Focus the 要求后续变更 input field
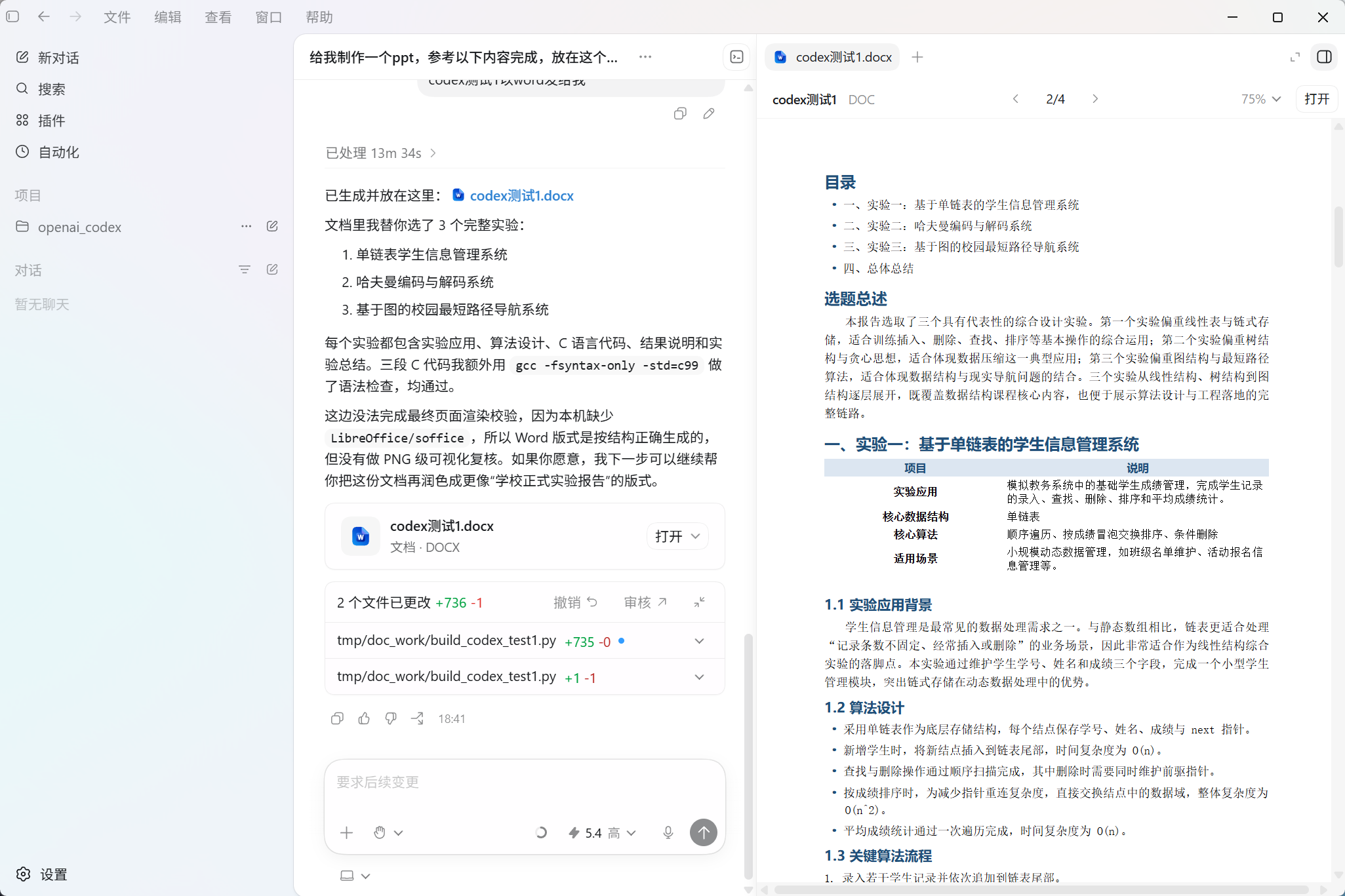Viewport: 1345px width, 896px height. (x=525, y=783)
